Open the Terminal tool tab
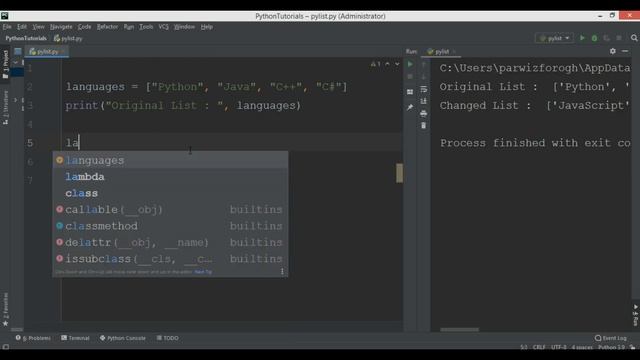 (76, 338)
